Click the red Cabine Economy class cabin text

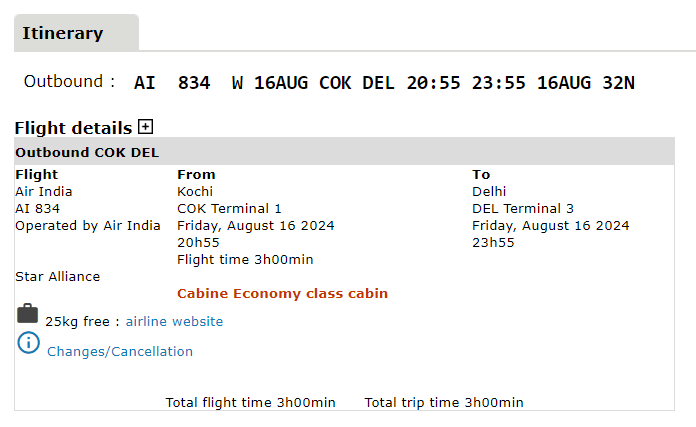282,294
